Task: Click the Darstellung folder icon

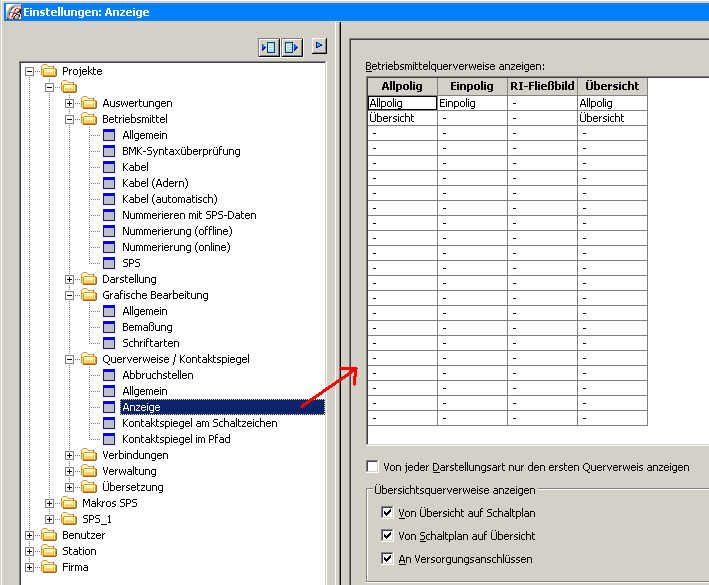Action: click(x=89, y=279)
